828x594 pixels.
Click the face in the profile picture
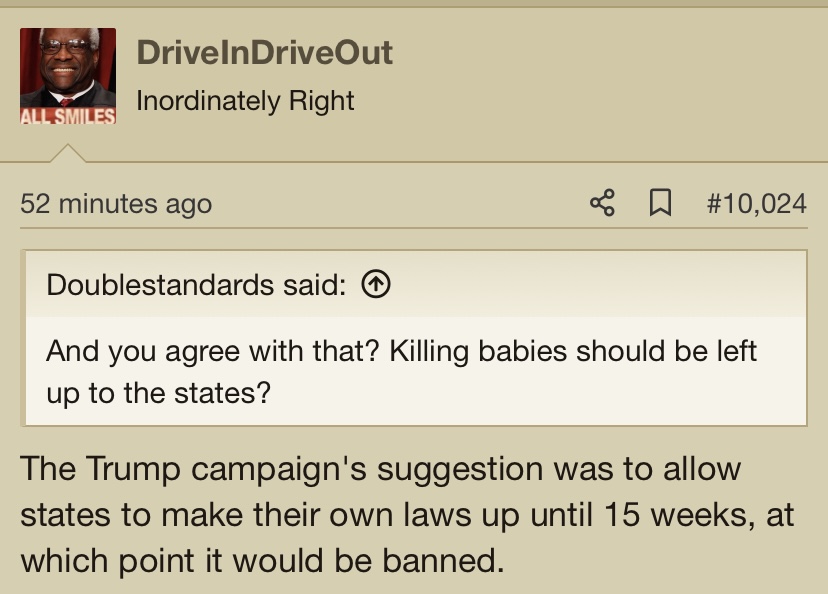(x=65, y=61)
